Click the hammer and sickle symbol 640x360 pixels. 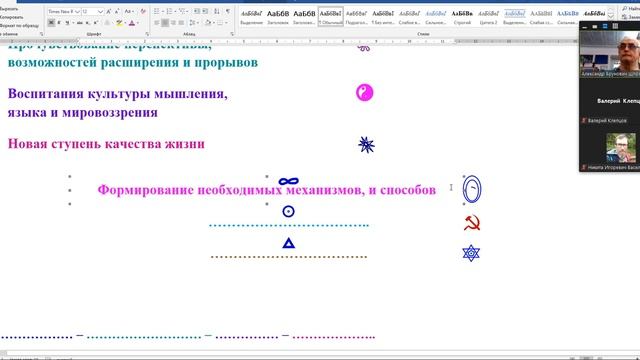472,223
